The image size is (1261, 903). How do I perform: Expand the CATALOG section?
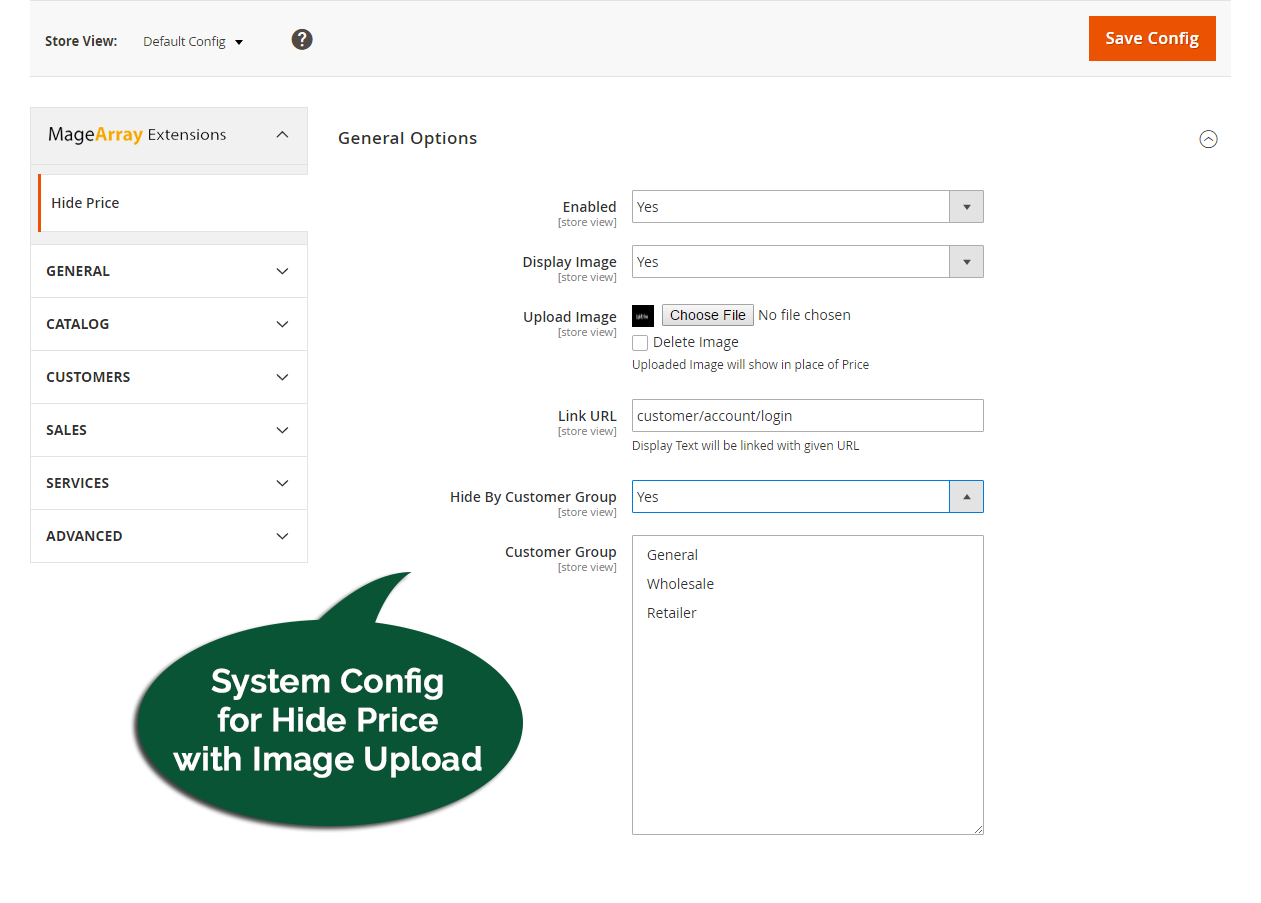click(168, 323)
